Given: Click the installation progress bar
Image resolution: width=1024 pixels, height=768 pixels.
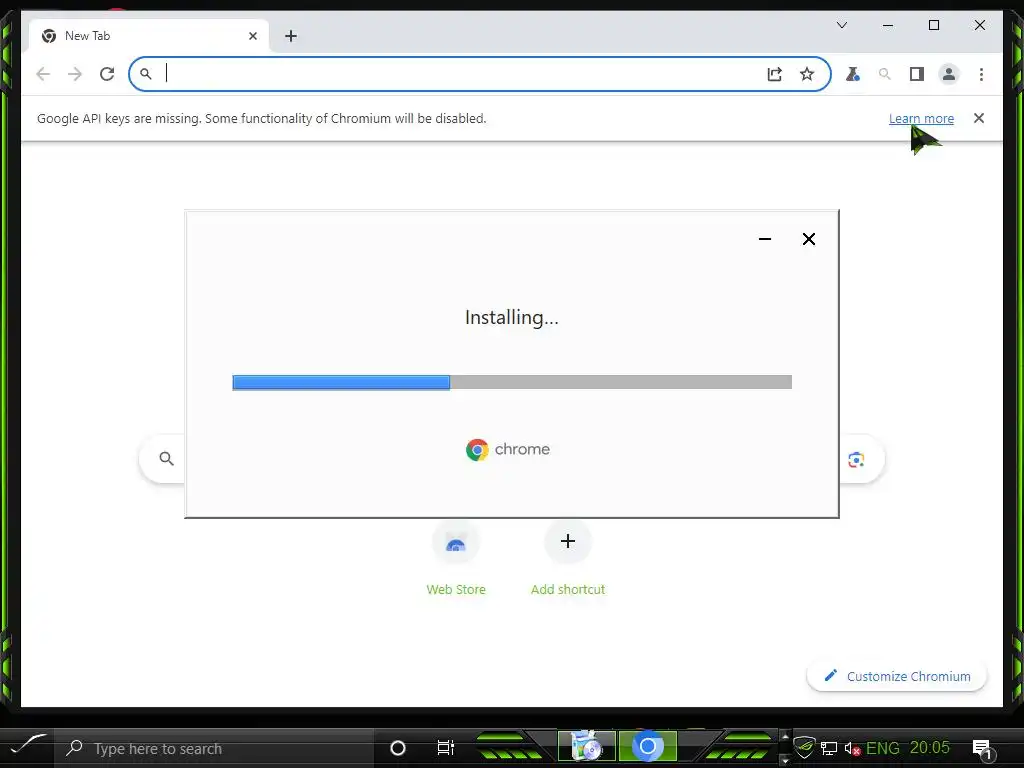Looking at the screenshot, I should pos(512,382).
